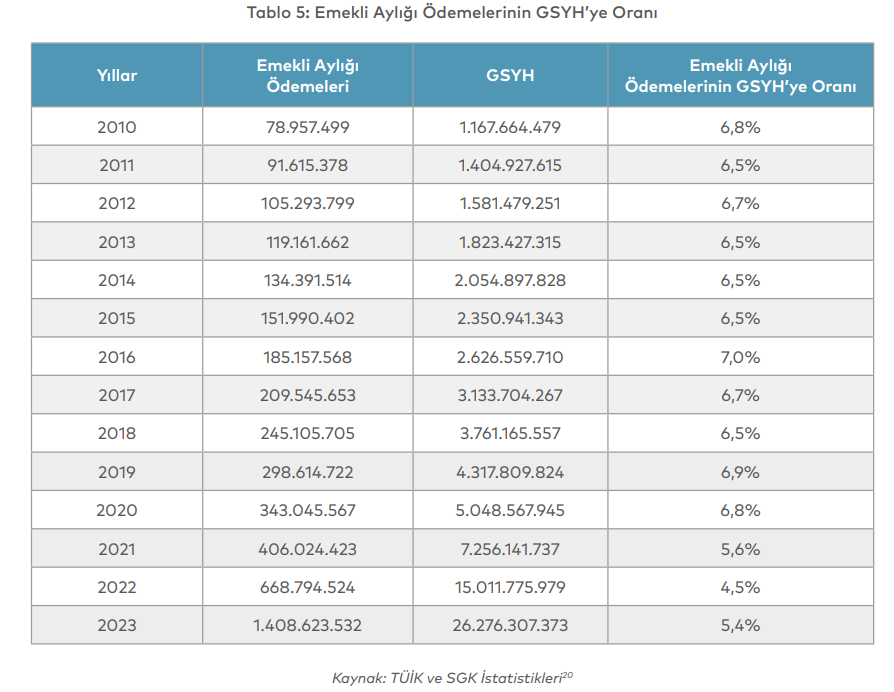
Task: Select the 'Yıllar' column header
Action: [x=117, y=75]
